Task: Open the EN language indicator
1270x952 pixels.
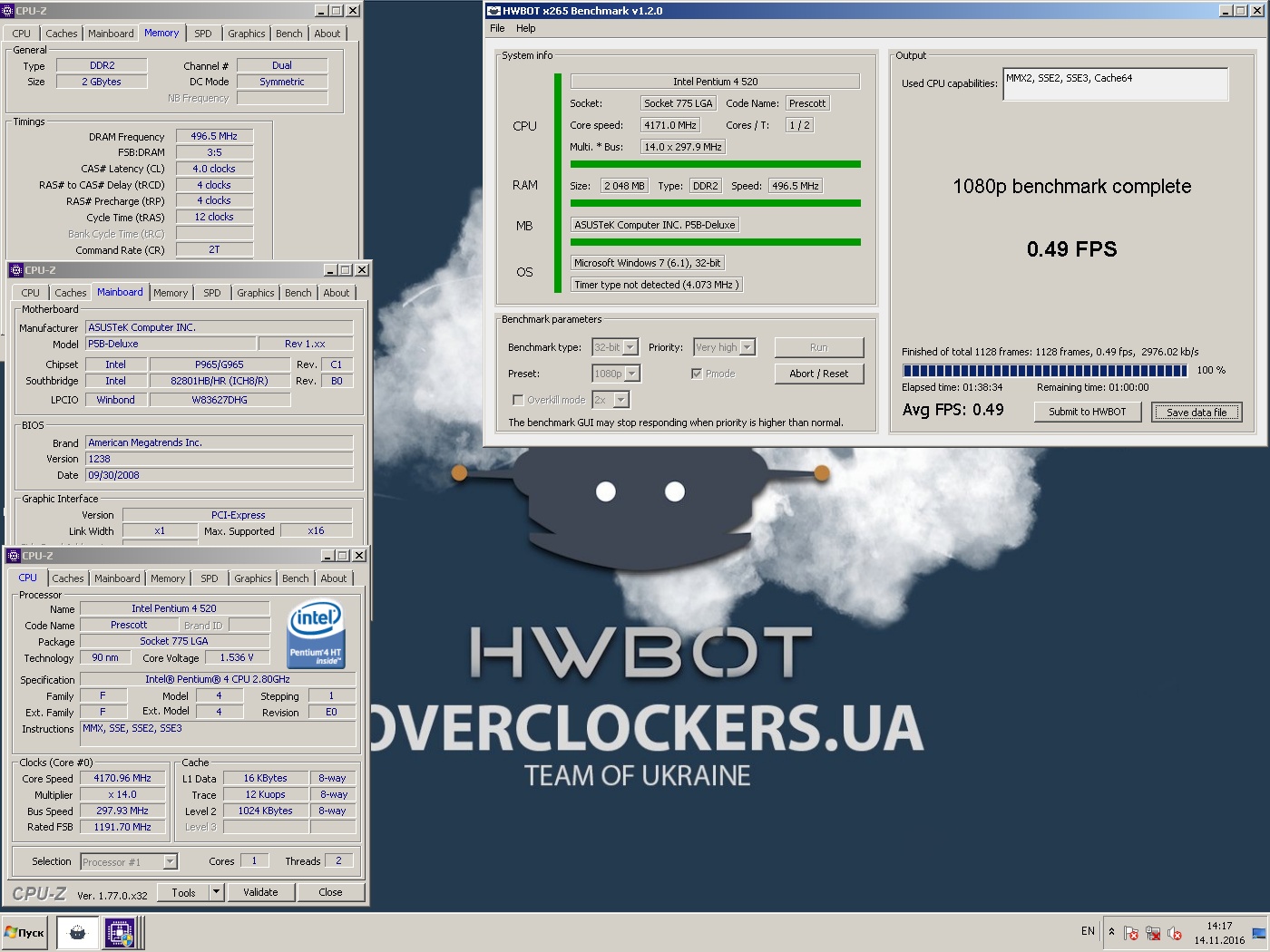Action: click(x=1088, y=931)
